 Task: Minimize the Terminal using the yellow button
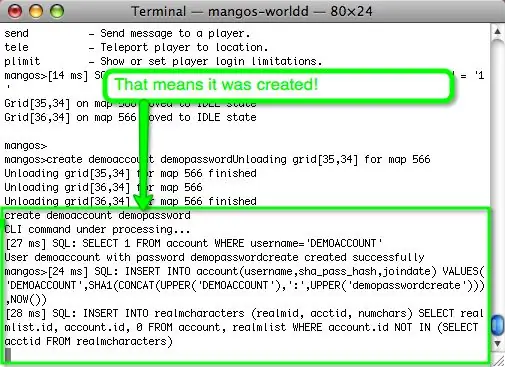tap(36, 11)
